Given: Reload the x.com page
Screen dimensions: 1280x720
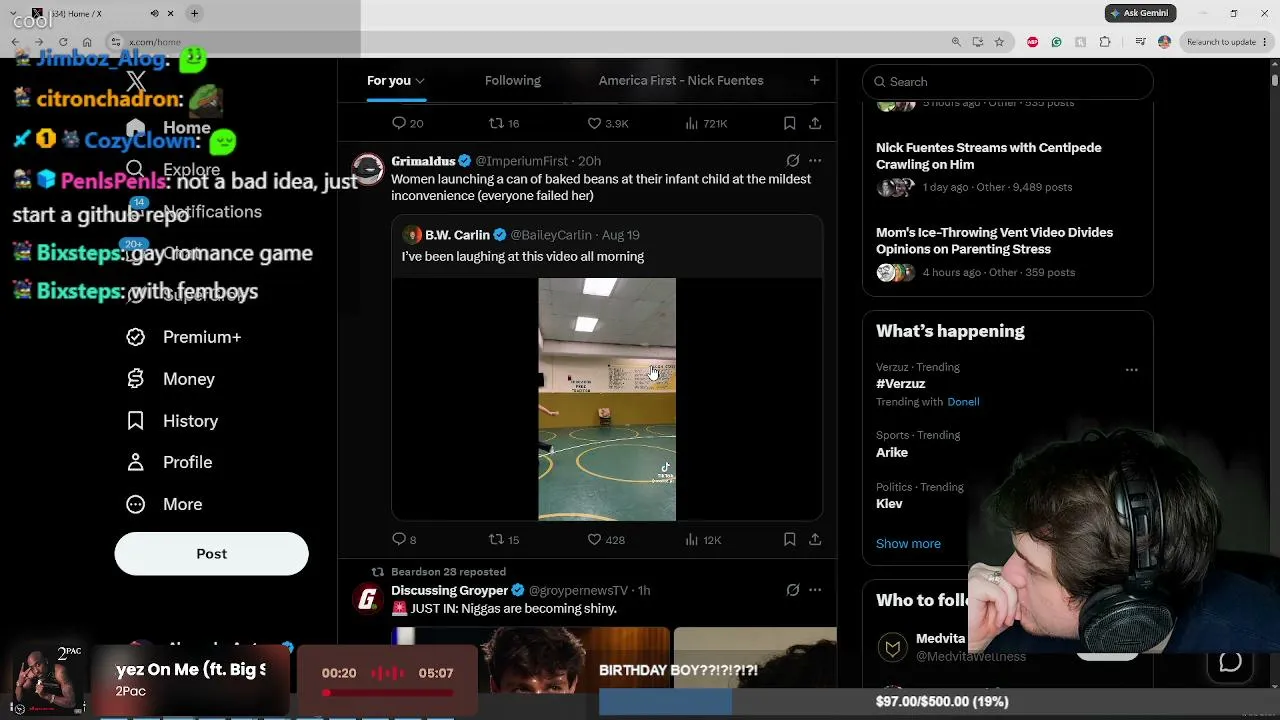Looking at the screenshot, I should (63, 42).
